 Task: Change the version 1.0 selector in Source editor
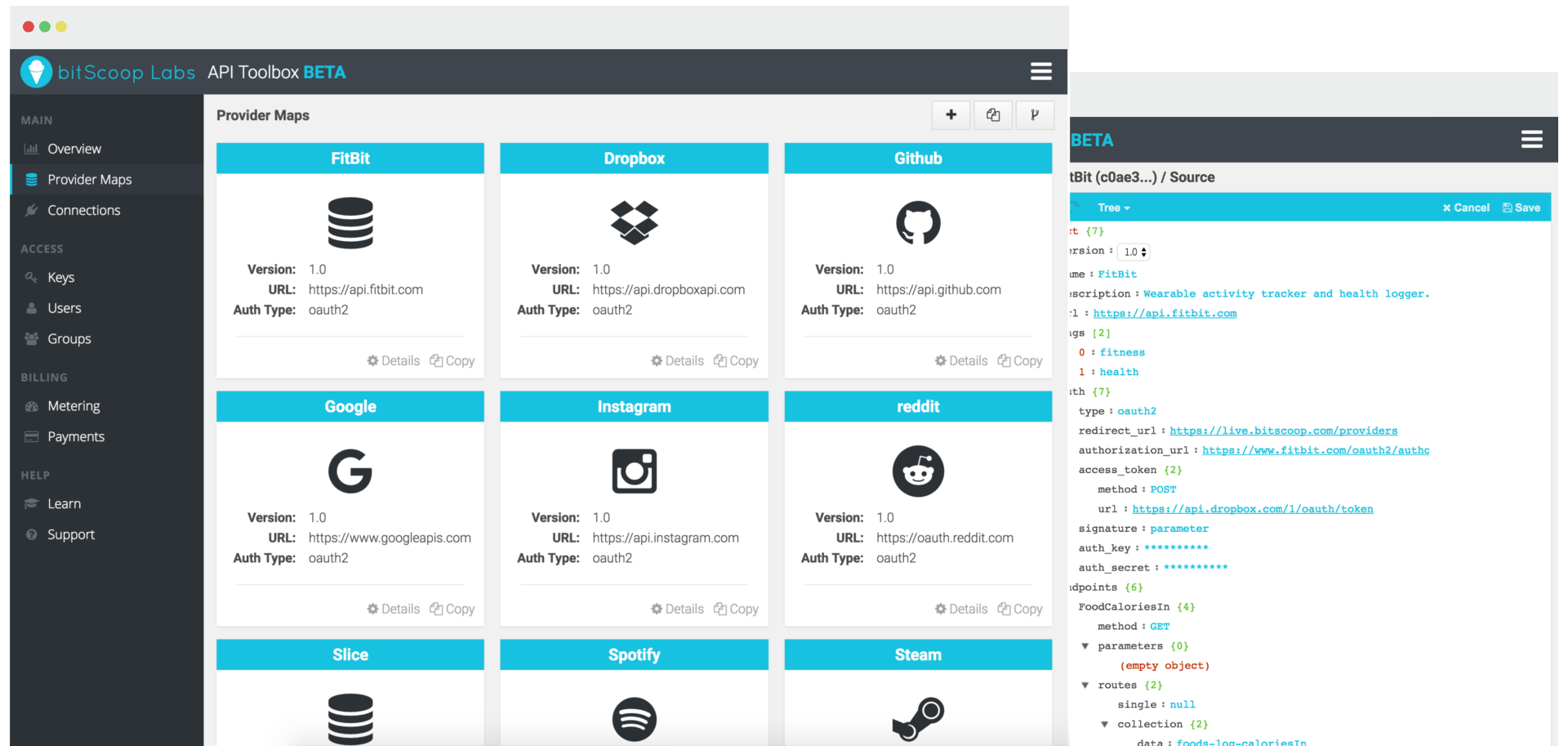coord(1134,252)
